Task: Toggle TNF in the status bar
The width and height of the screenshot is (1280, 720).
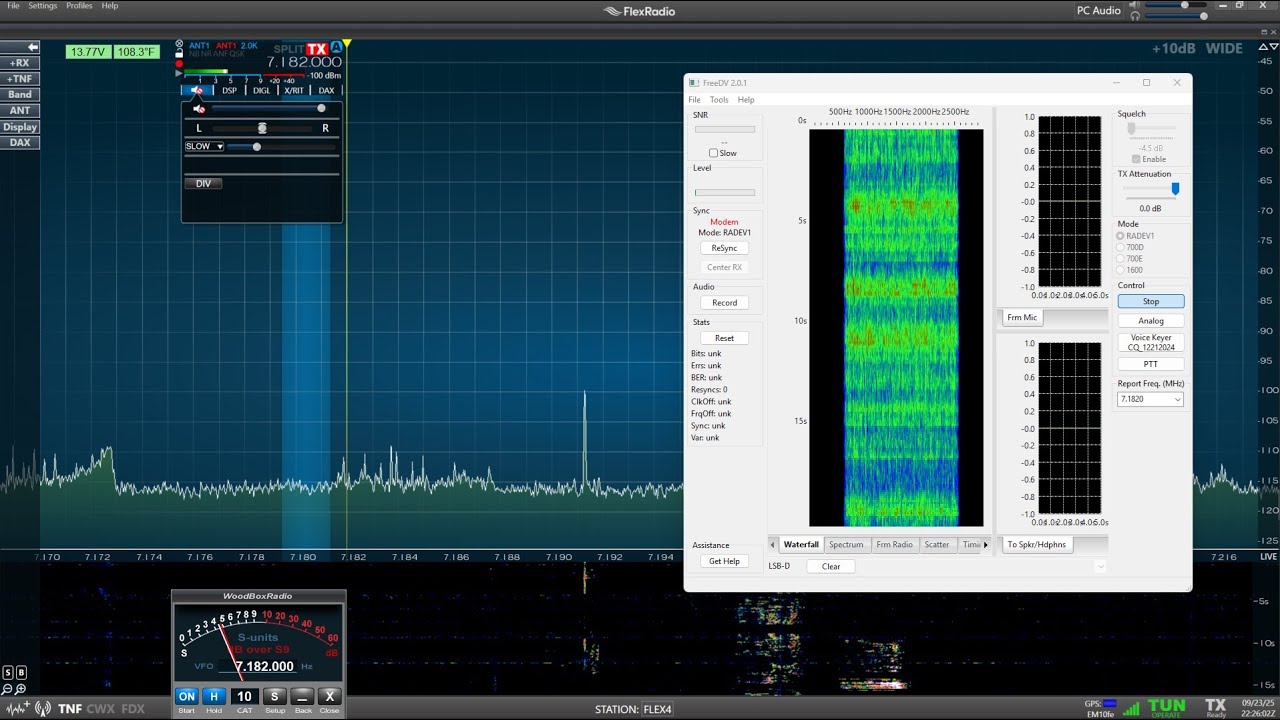Action: coord(70,709)
